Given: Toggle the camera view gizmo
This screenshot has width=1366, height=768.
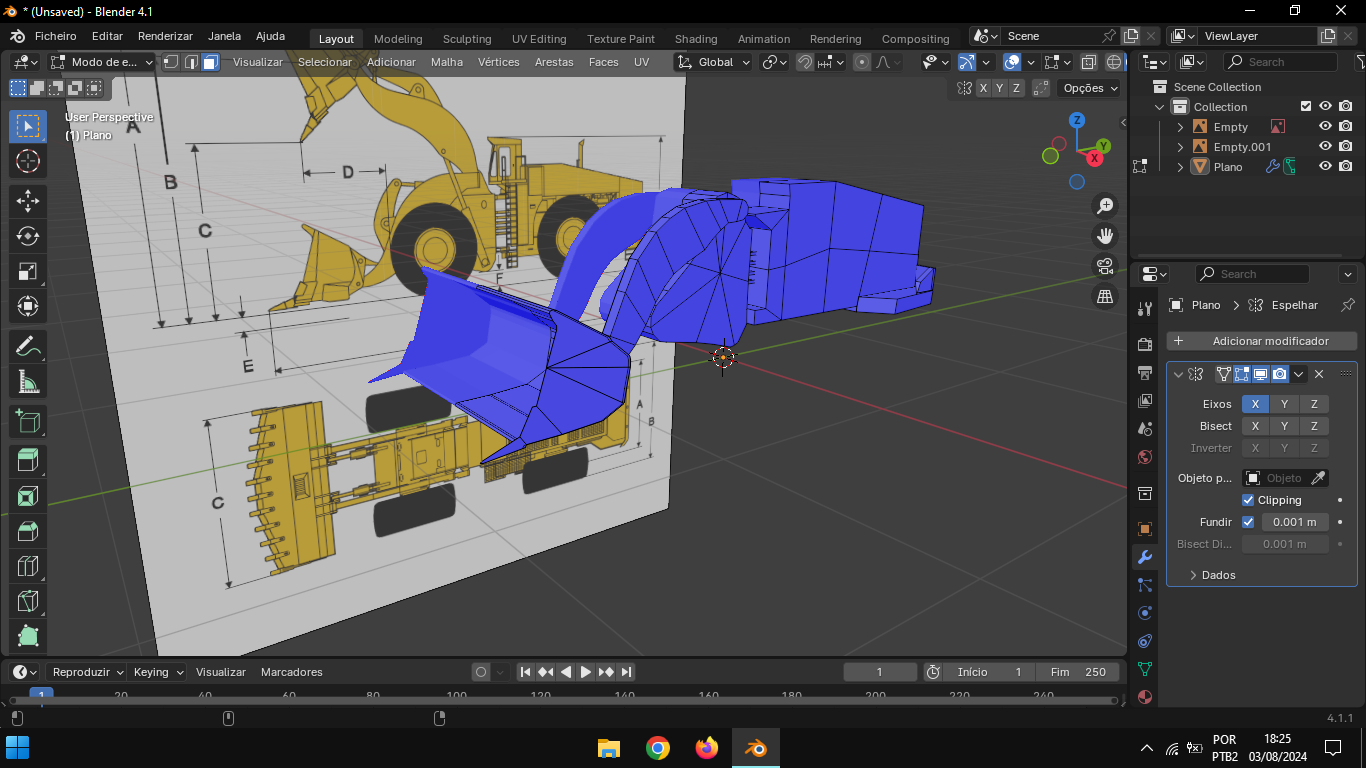Looking at the screenshot, I should [1105, 266].
